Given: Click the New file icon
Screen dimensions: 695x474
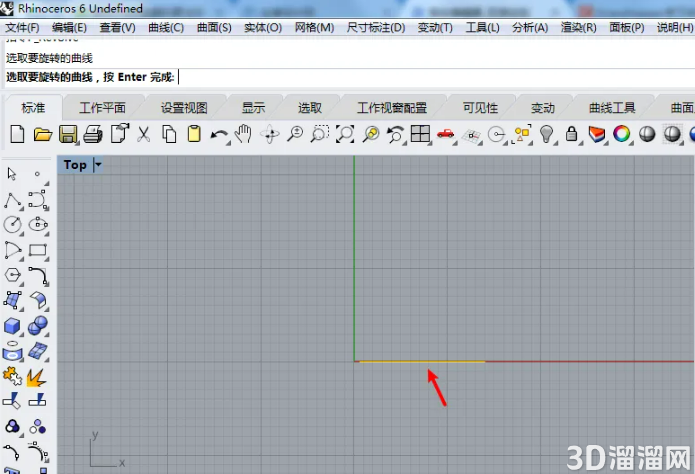Looking at the screenshot, I should 17,134.
